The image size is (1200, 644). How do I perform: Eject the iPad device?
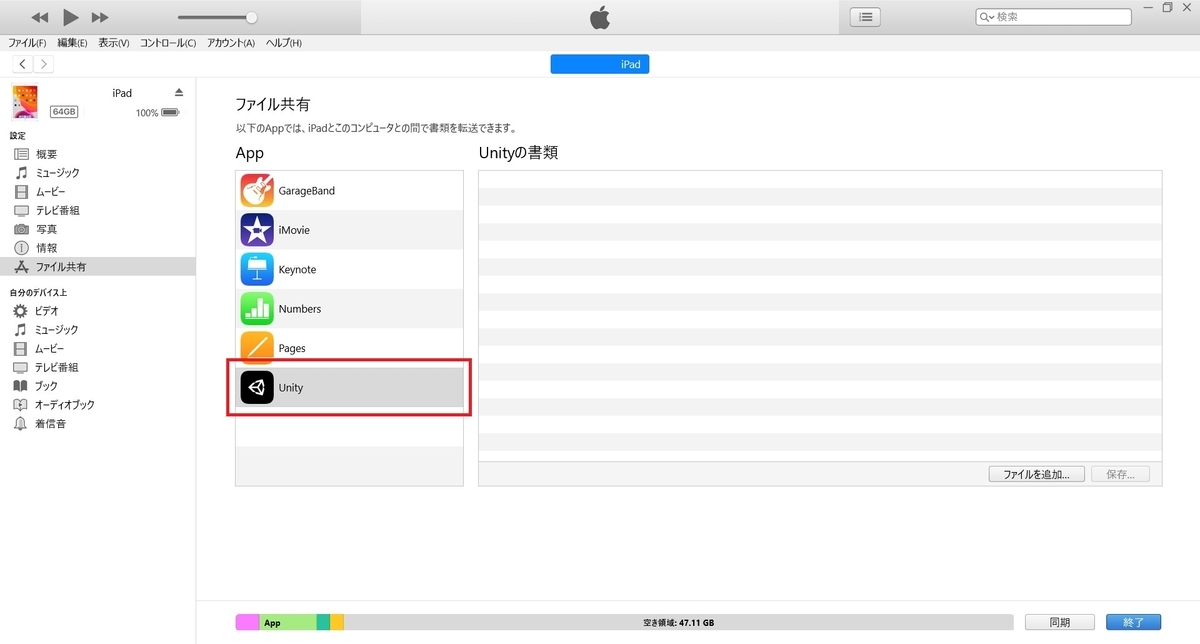coord(179,92)
